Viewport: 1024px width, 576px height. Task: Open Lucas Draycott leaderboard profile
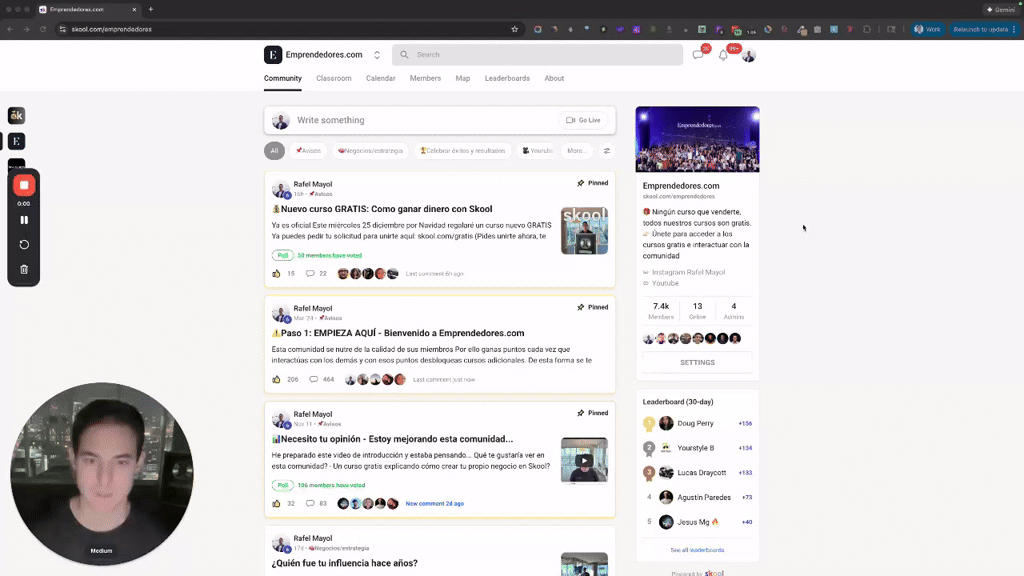pos(701,473)
